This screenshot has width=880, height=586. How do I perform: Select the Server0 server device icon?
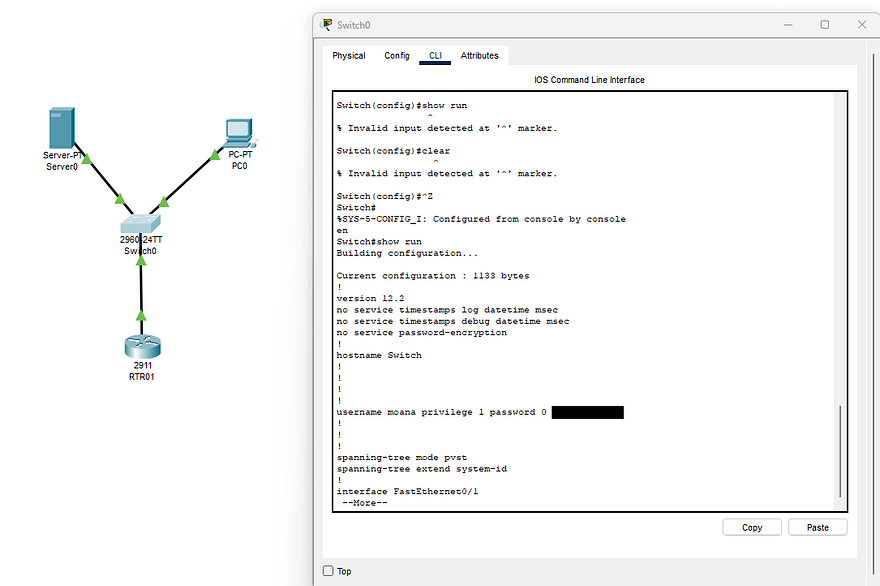point(62,129)
